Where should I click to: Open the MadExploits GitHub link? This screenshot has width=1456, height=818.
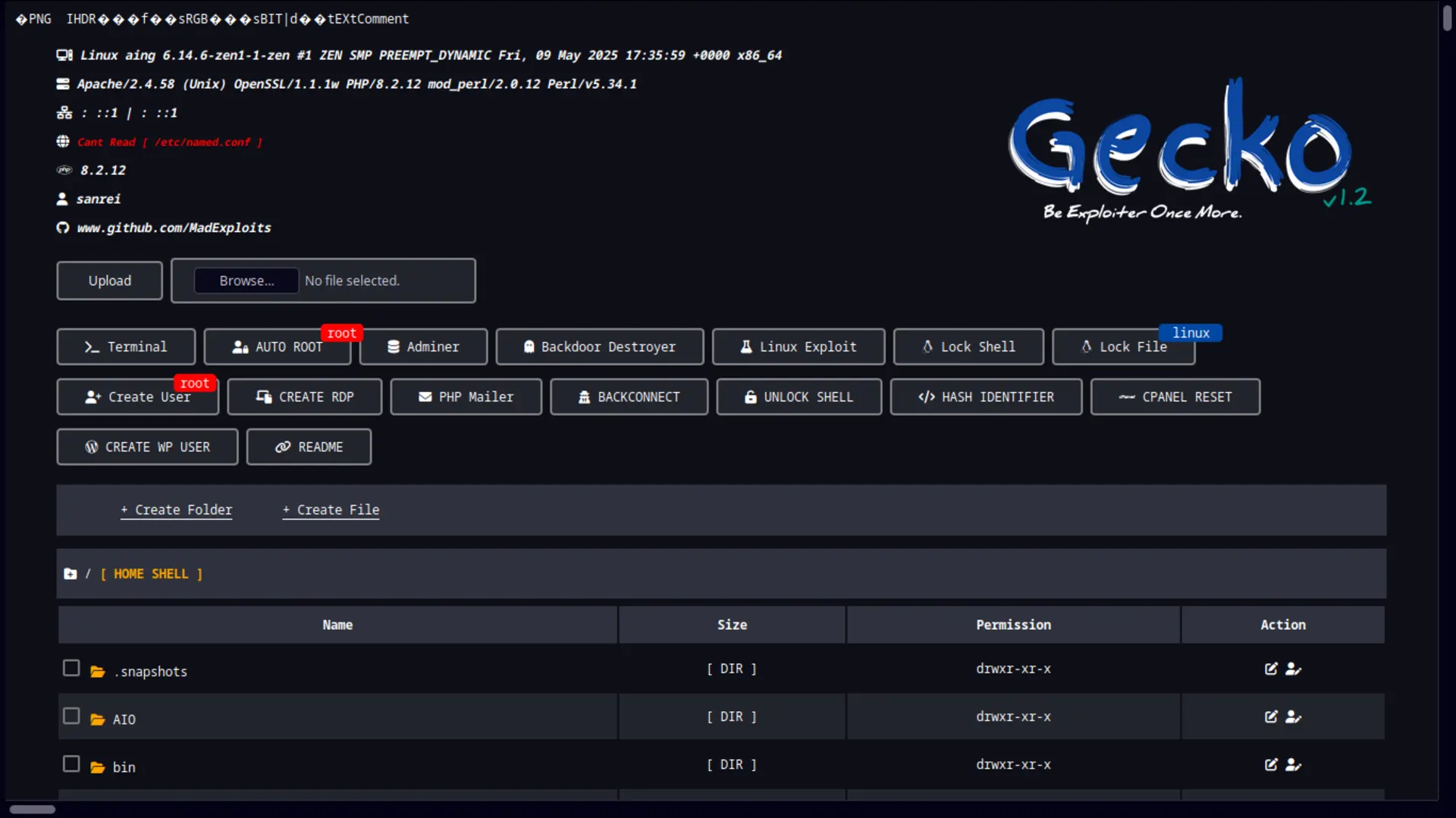click(174, 227)
